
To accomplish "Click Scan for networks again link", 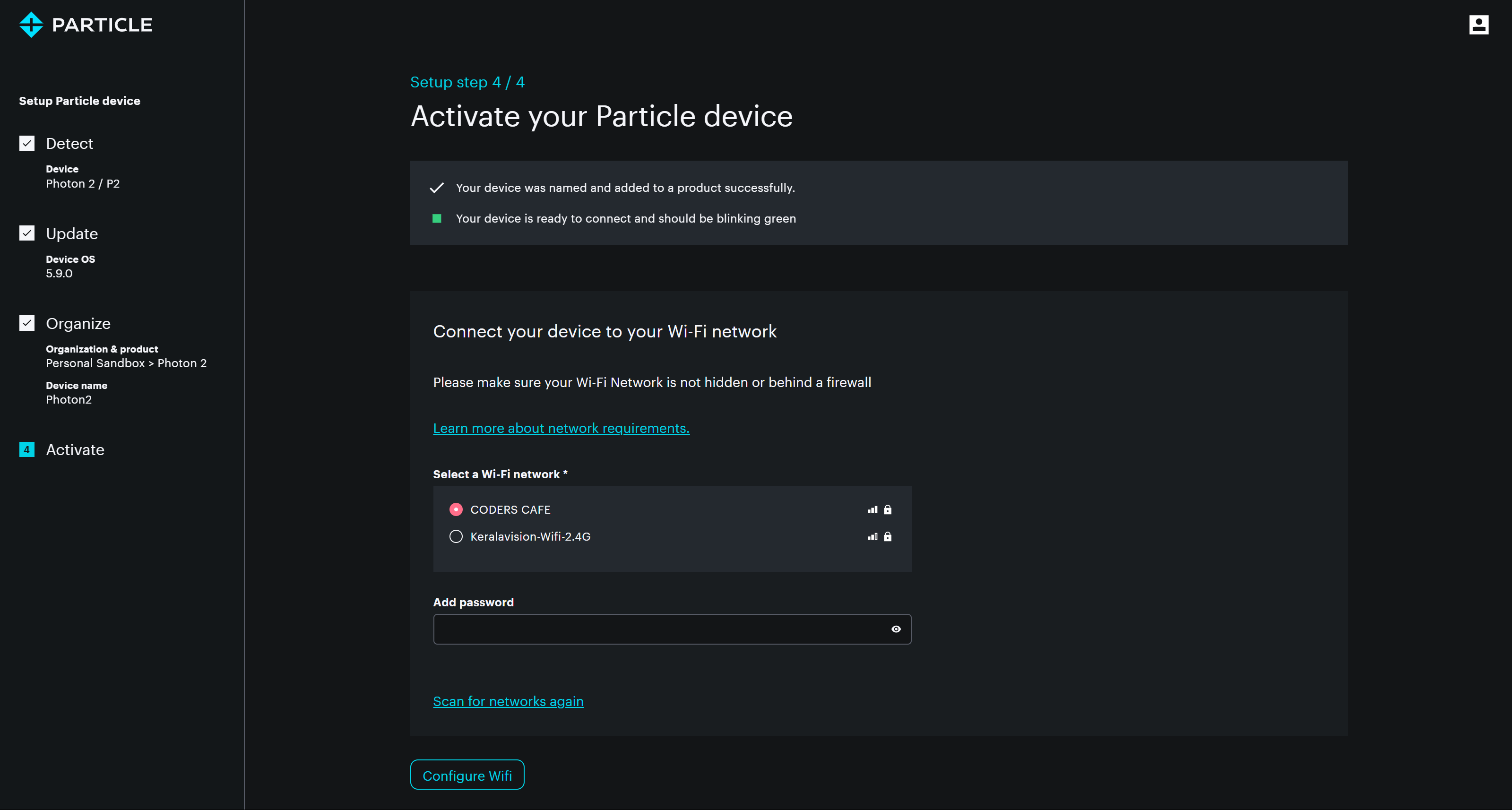I will tap(508, 701).
